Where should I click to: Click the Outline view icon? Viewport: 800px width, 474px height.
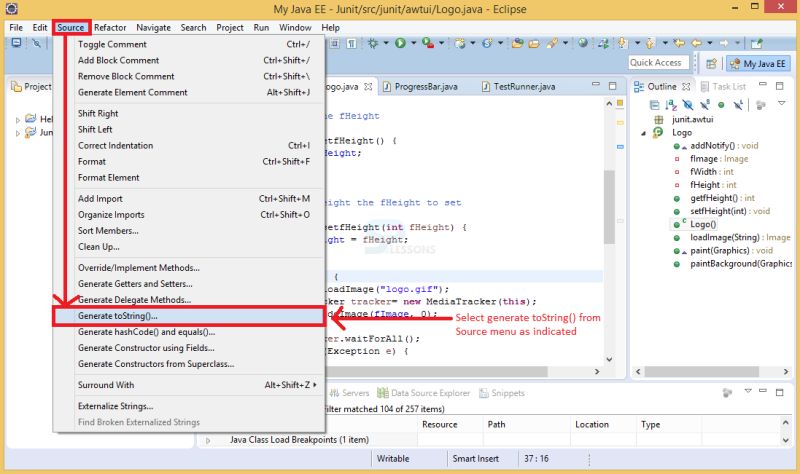639,87
